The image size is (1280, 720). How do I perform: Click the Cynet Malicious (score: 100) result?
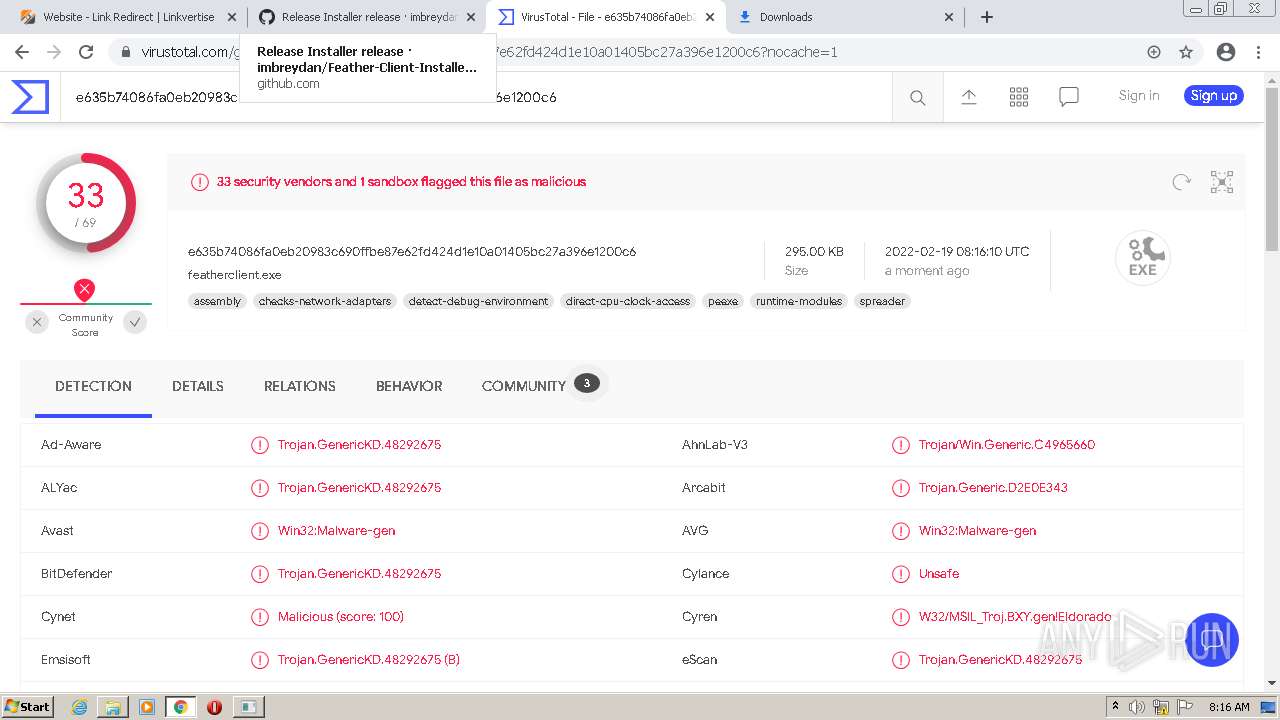click(341, 616)
